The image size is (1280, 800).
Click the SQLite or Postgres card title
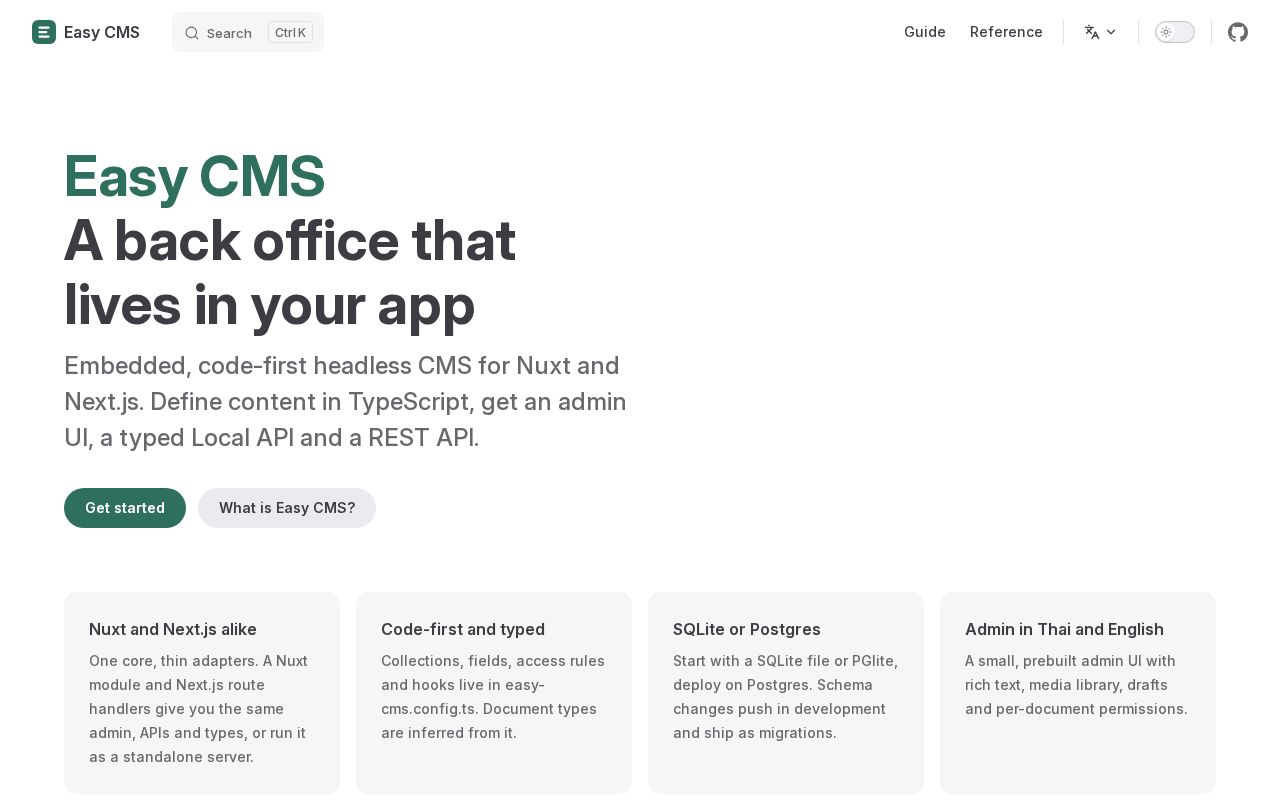pyautogui.click(x=747, y=629)
